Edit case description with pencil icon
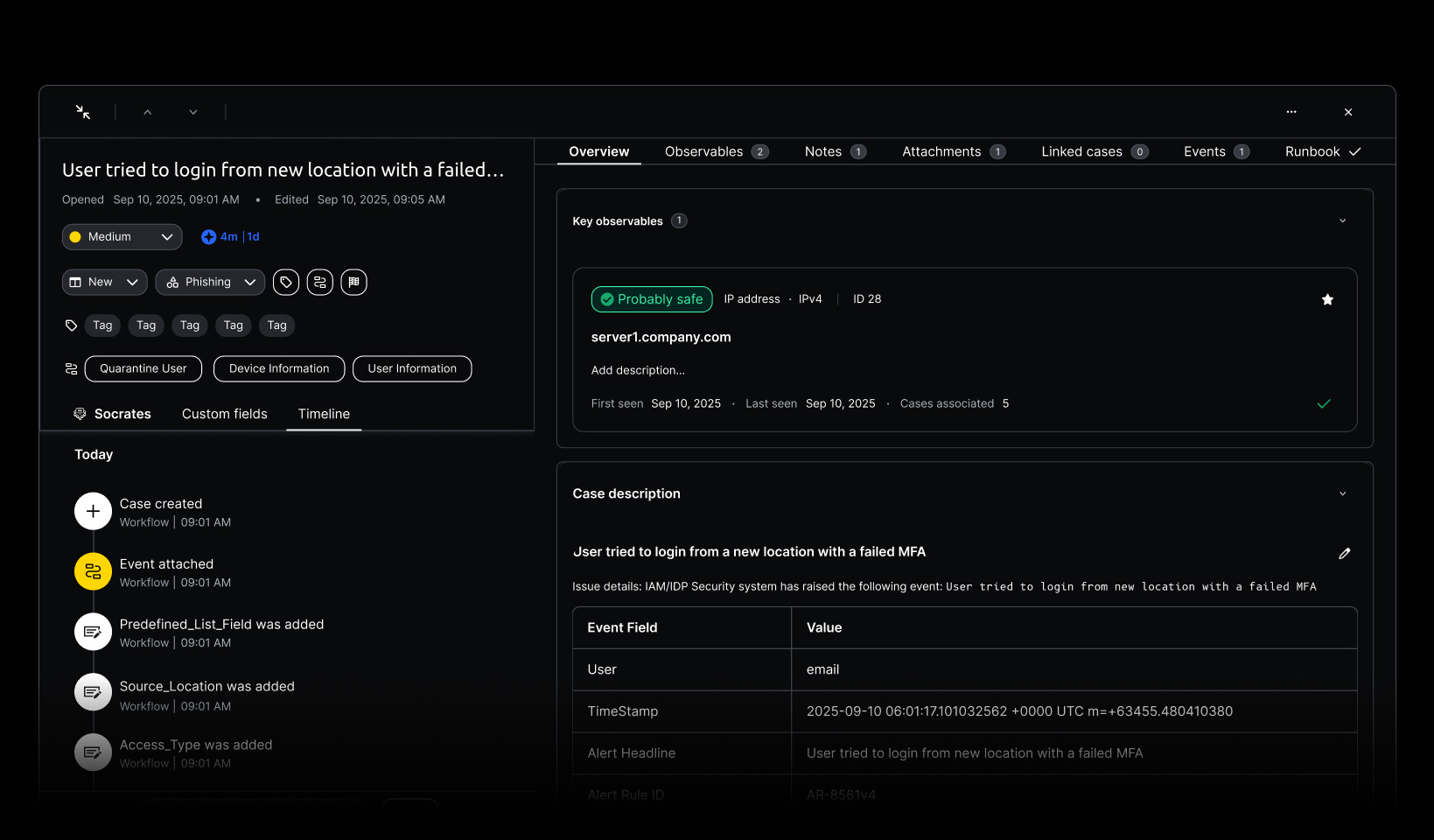Viewport: 1434px width, 840px height. click(x=1345, y=553)
